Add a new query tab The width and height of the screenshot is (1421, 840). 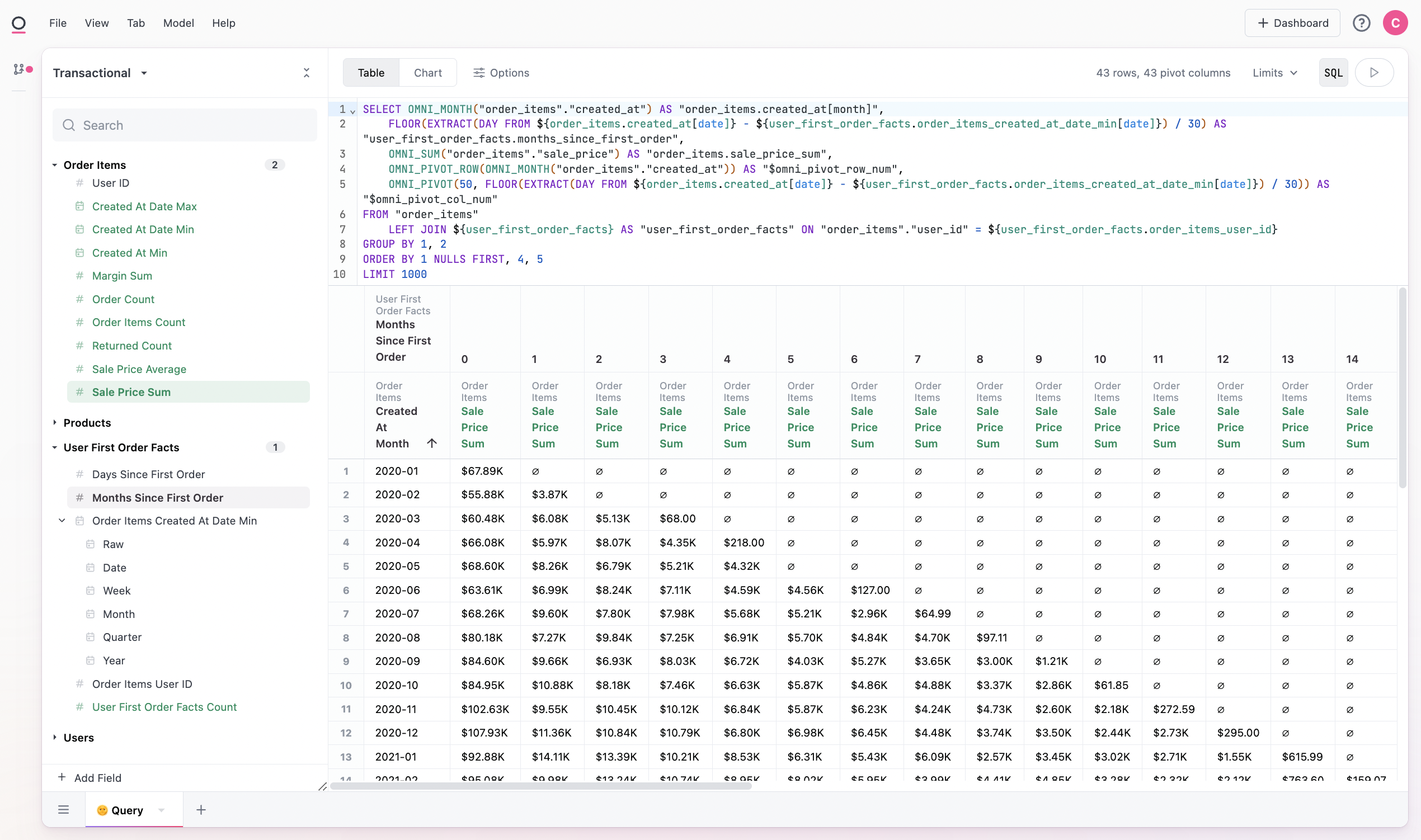[x=201, y=810]
